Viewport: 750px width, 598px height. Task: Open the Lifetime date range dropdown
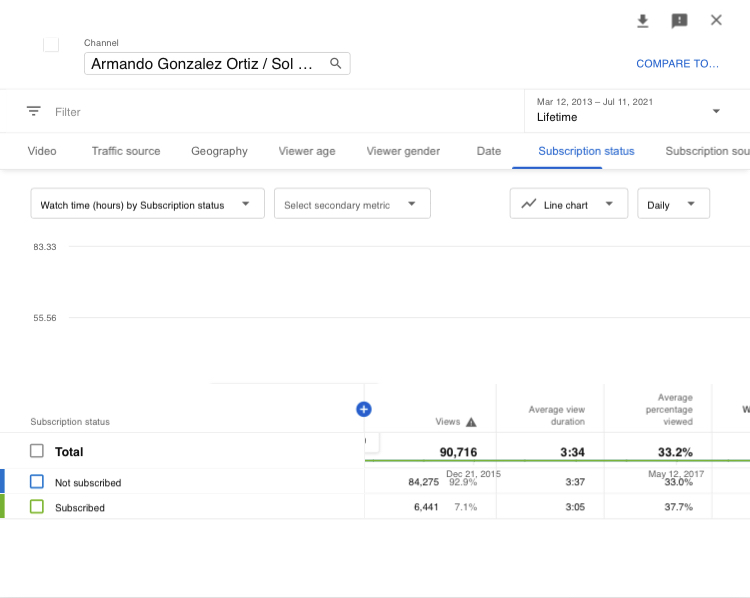click(629, 110)
